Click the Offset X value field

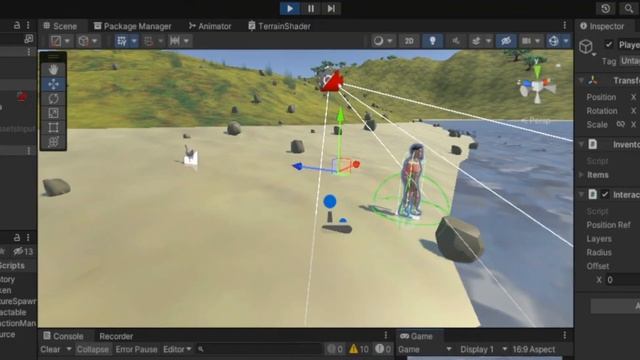623,280
